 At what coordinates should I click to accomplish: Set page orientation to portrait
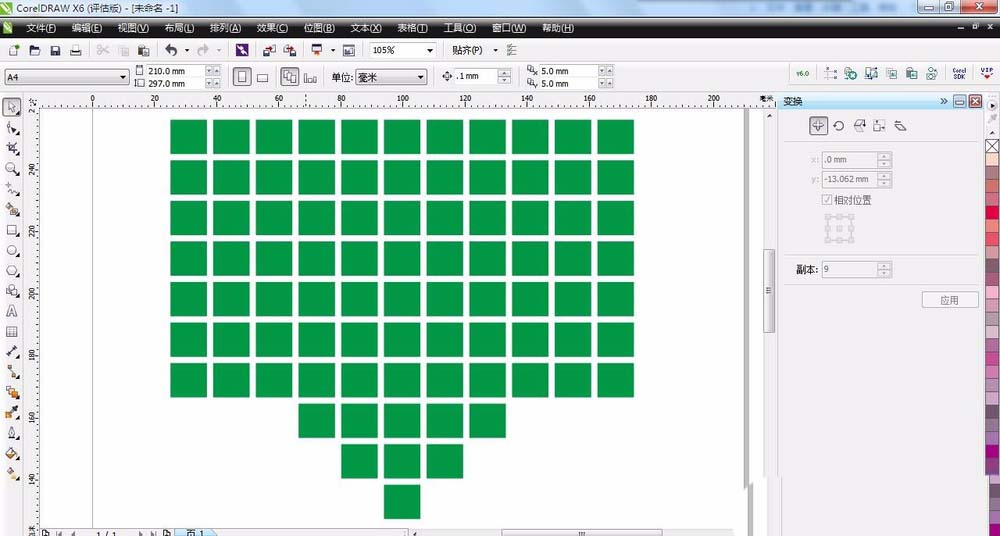tap(242, 77)
